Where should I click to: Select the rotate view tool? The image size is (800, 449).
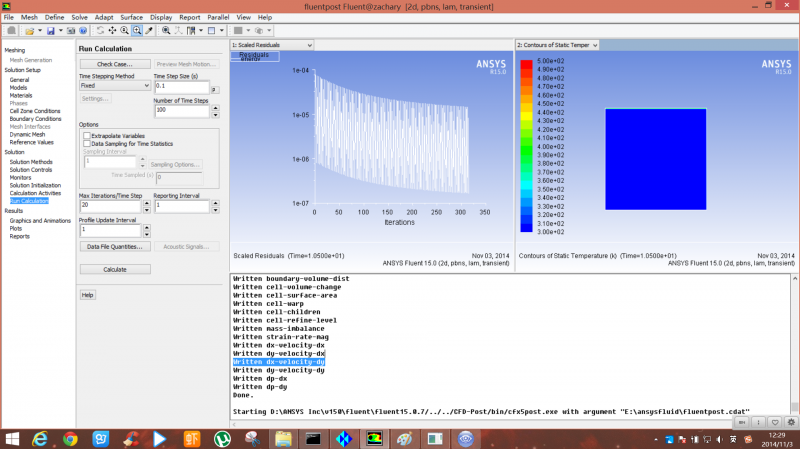pyautogui.click(x=99, y=30)
